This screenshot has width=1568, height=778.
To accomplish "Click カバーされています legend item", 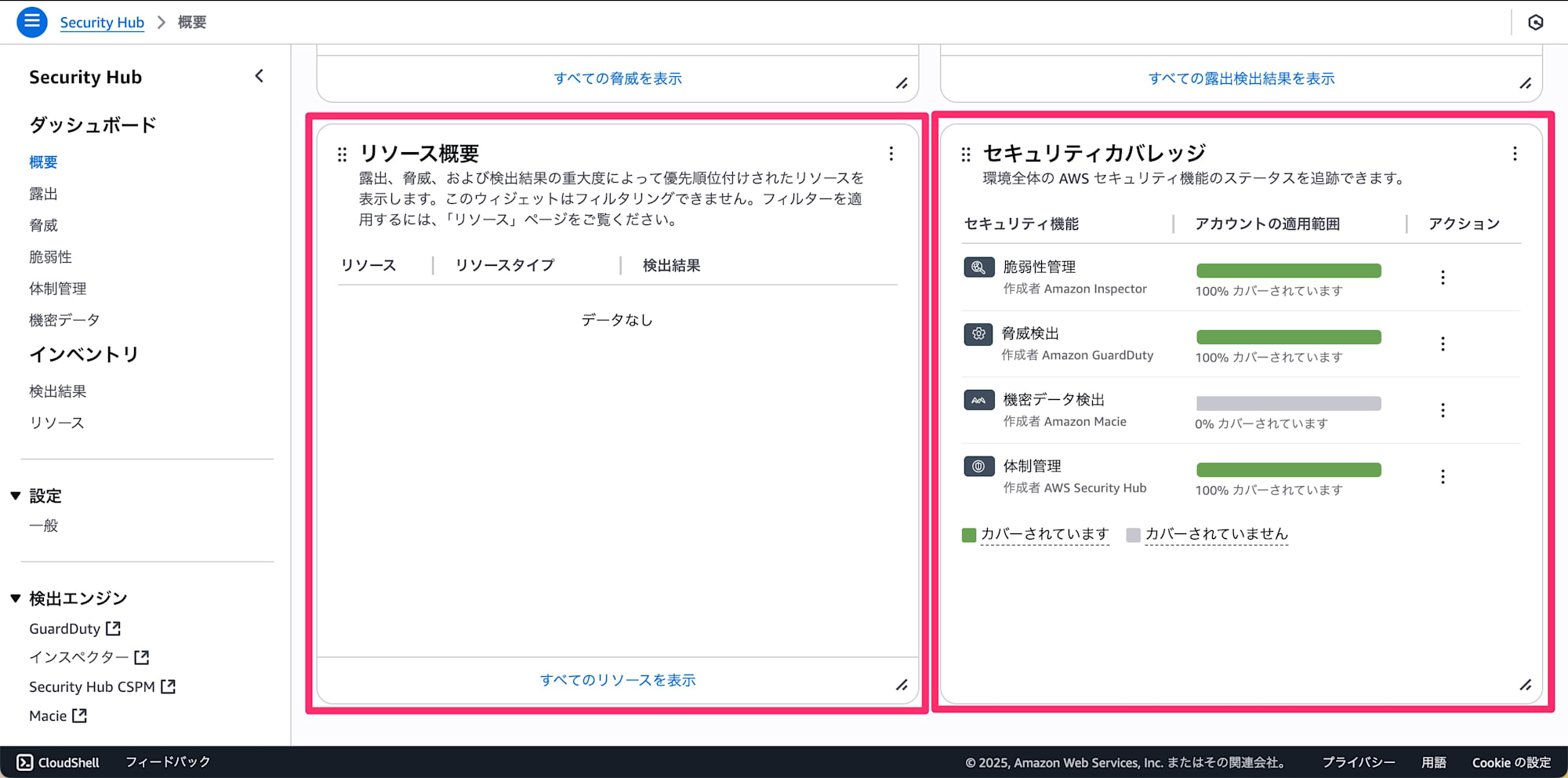I will 1036,534.
